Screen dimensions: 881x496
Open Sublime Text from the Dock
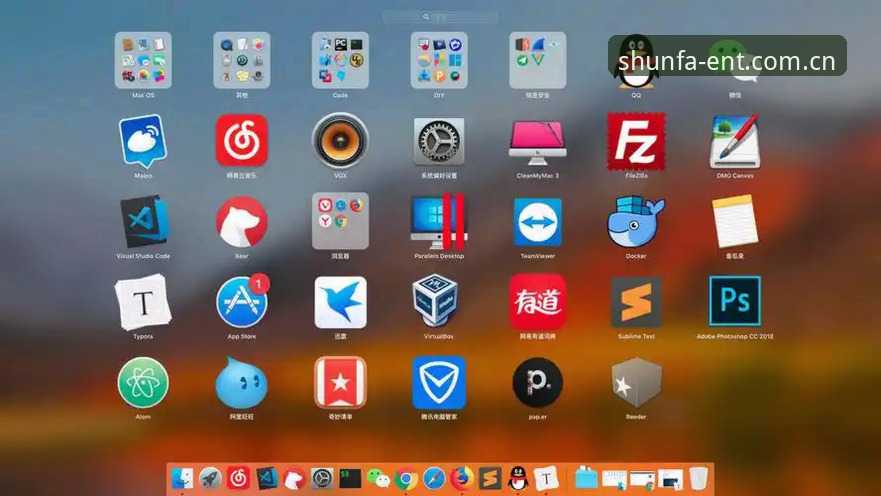click(490, 479)
